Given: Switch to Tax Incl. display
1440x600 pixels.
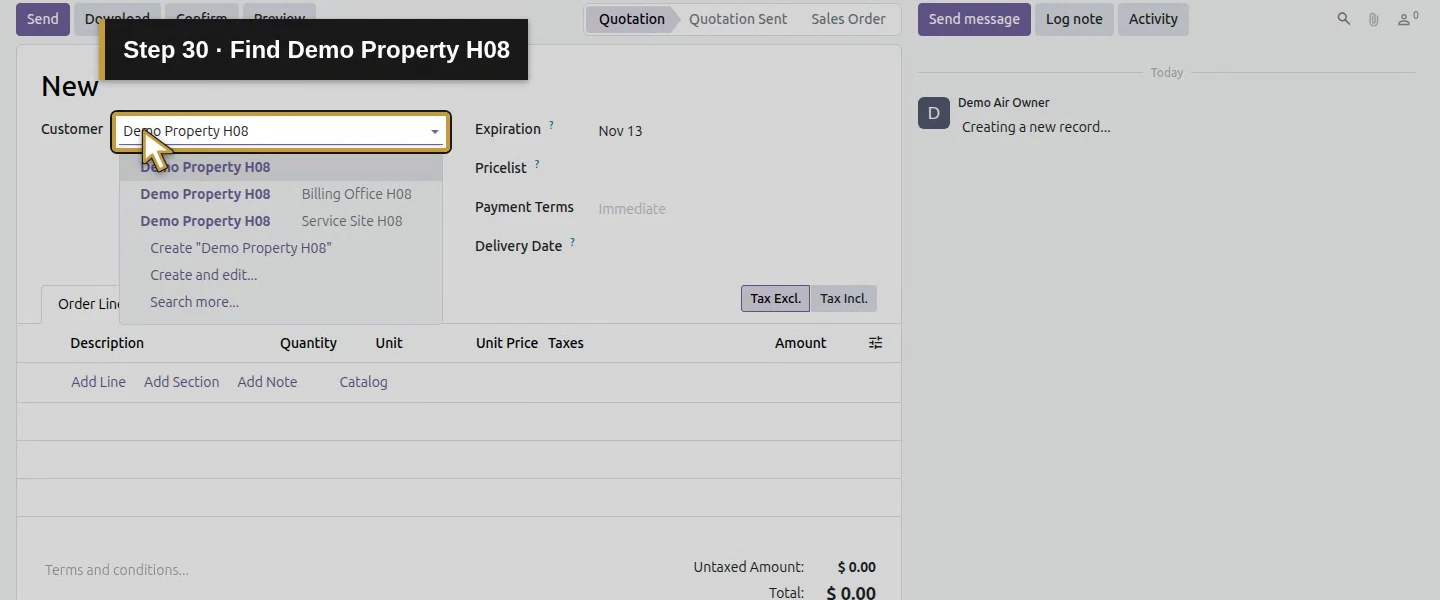Looking at the screenshot, I should pyautogui.click(x=844, y=298).
